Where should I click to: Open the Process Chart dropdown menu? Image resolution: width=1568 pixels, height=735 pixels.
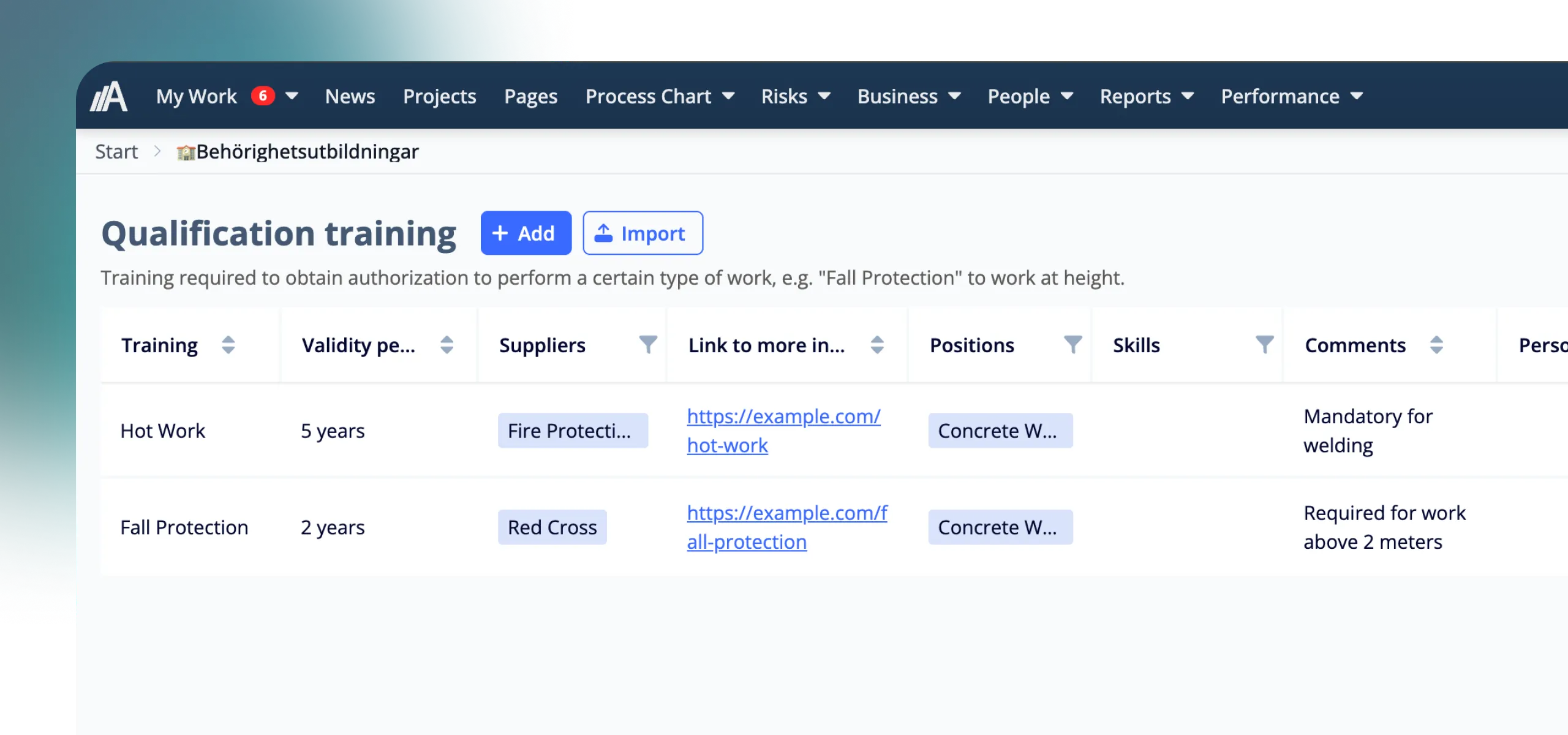click(x=728, y=96)
